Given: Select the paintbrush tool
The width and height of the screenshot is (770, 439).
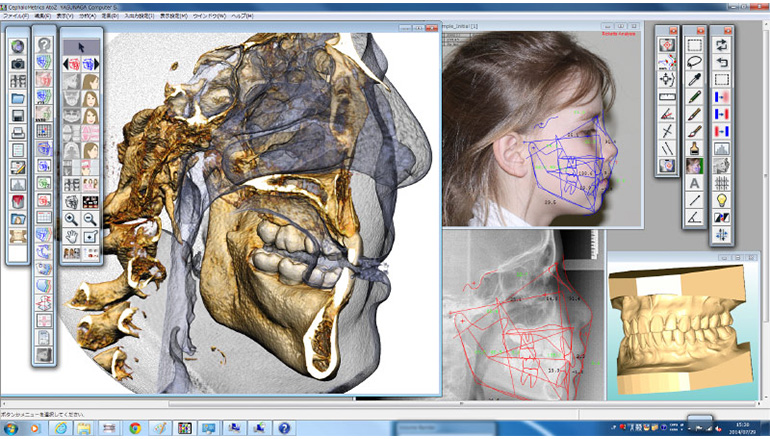Looking at the screenshot, I should (694, 131).
